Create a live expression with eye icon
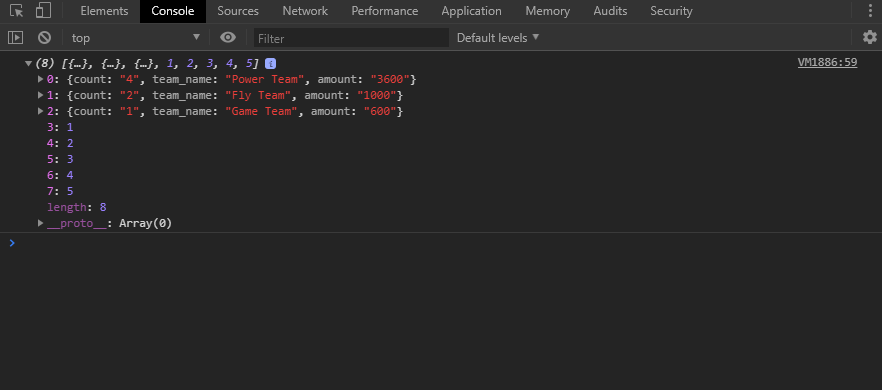 (228, 38)
